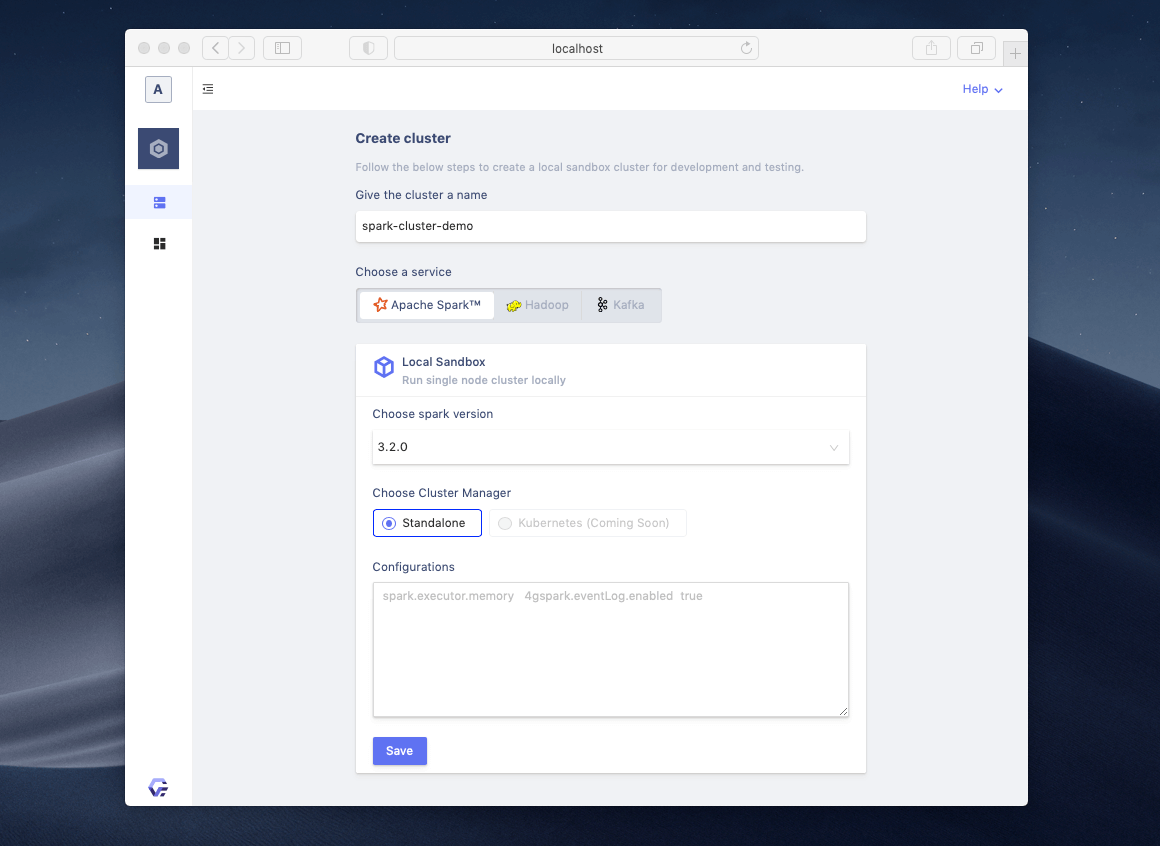This screenshot has width=1160, height=846.
Task: Open the dashboard grid icon in sidebar
Action: 159,243
